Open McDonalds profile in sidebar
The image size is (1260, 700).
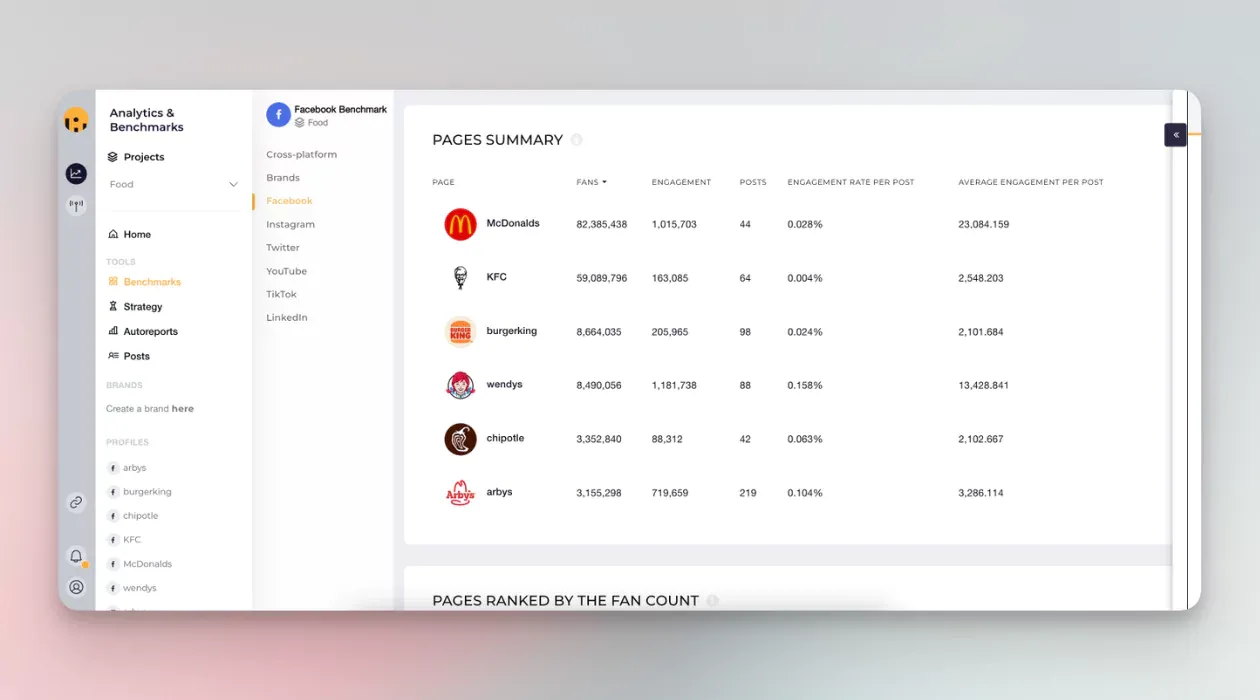coord(147,564)
